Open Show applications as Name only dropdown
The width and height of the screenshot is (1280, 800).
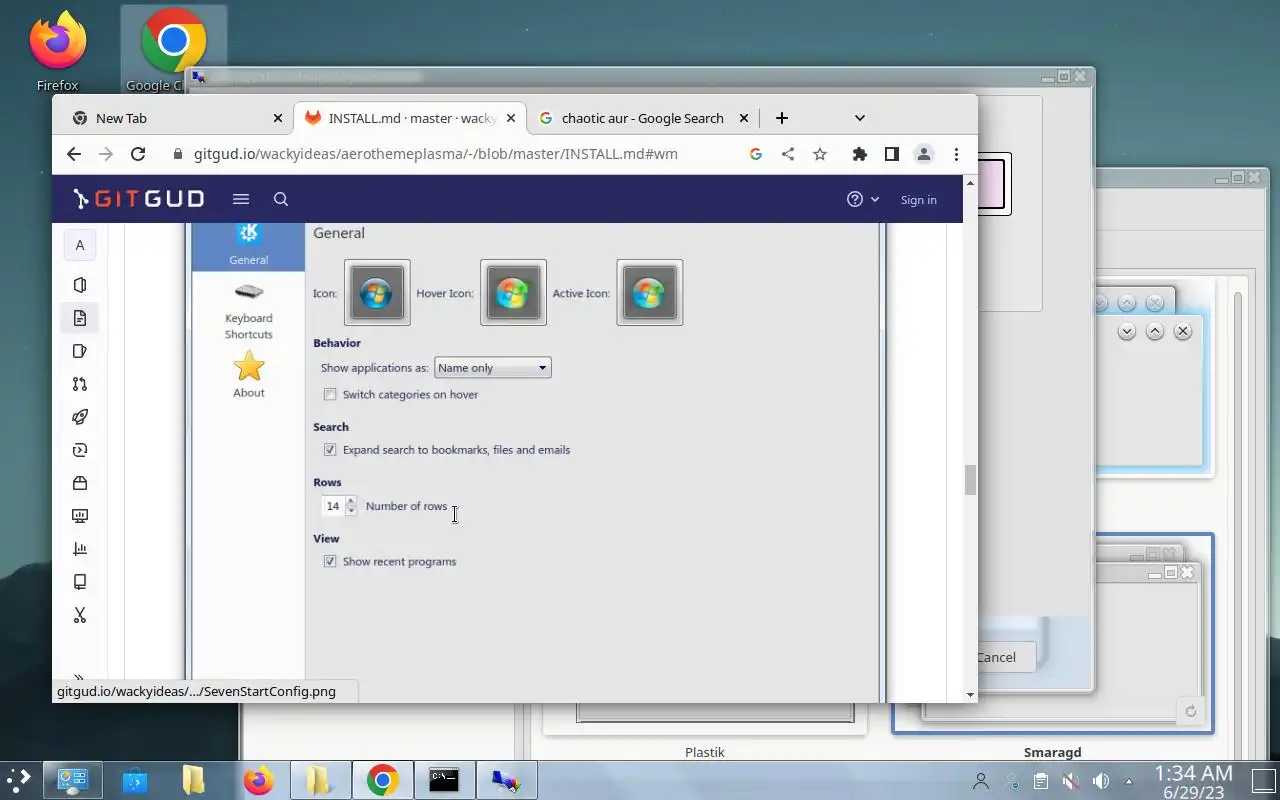(492, 368)
